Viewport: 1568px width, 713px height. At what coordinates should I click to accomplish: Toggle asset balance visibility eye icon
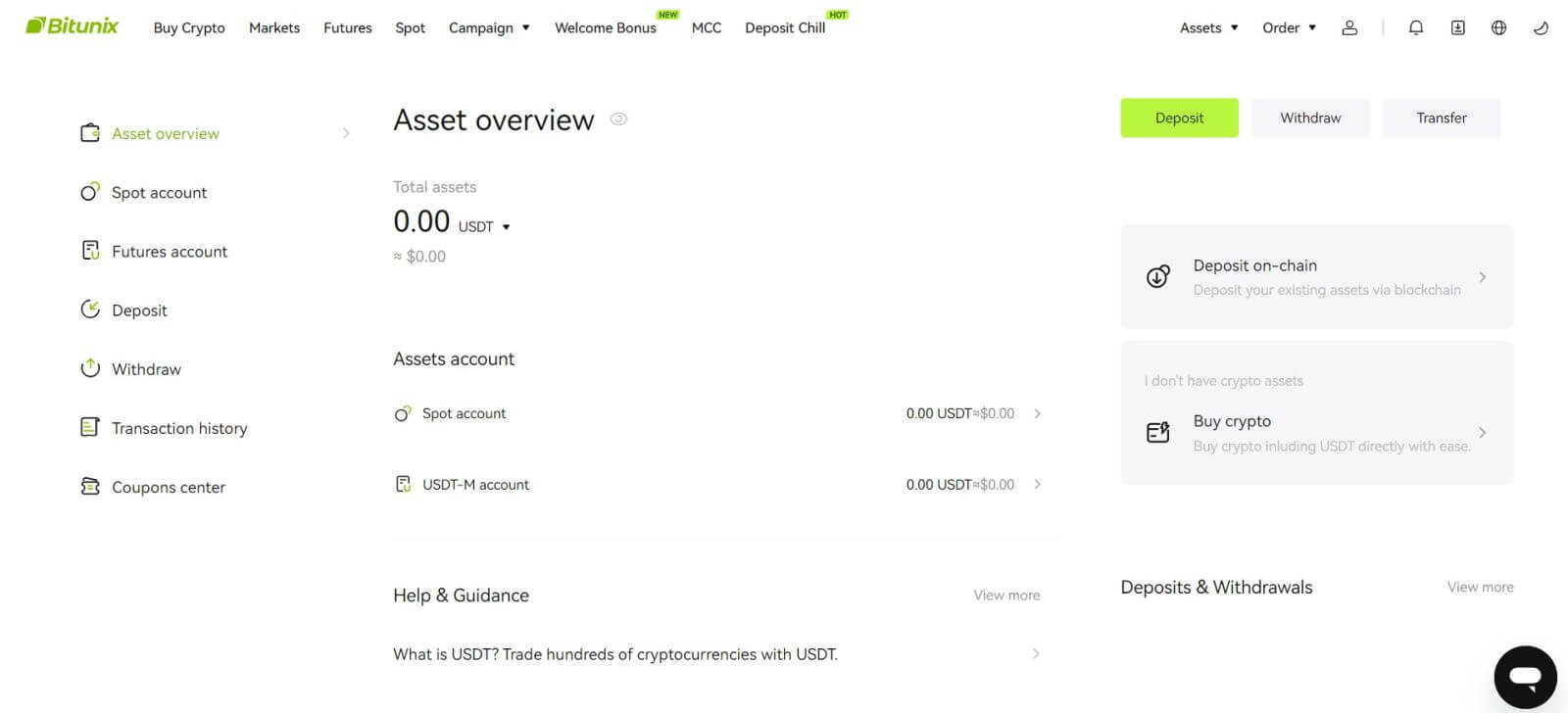[618, 119]
